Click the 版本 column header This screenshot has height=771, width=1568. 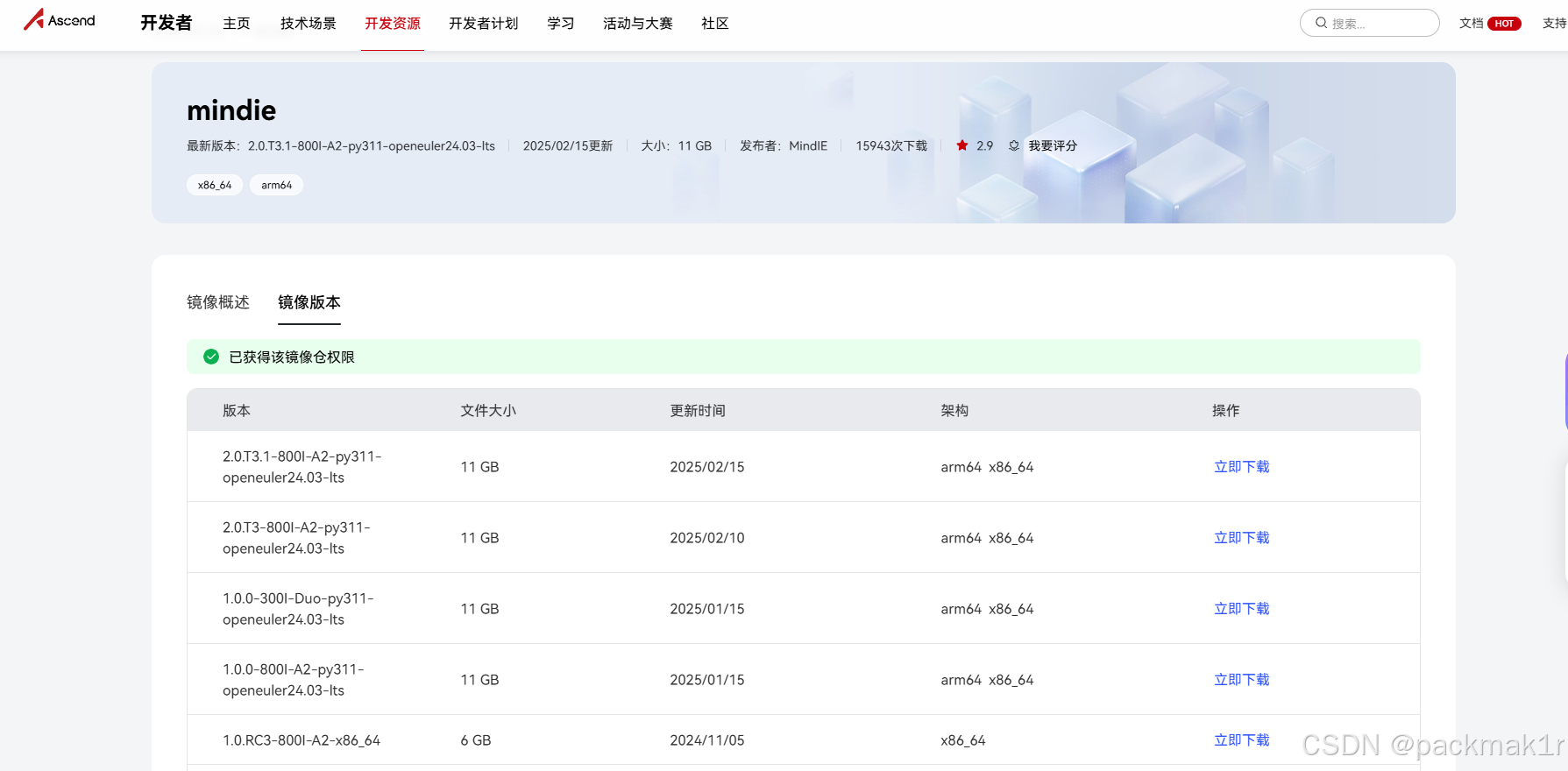pos(237,410)
